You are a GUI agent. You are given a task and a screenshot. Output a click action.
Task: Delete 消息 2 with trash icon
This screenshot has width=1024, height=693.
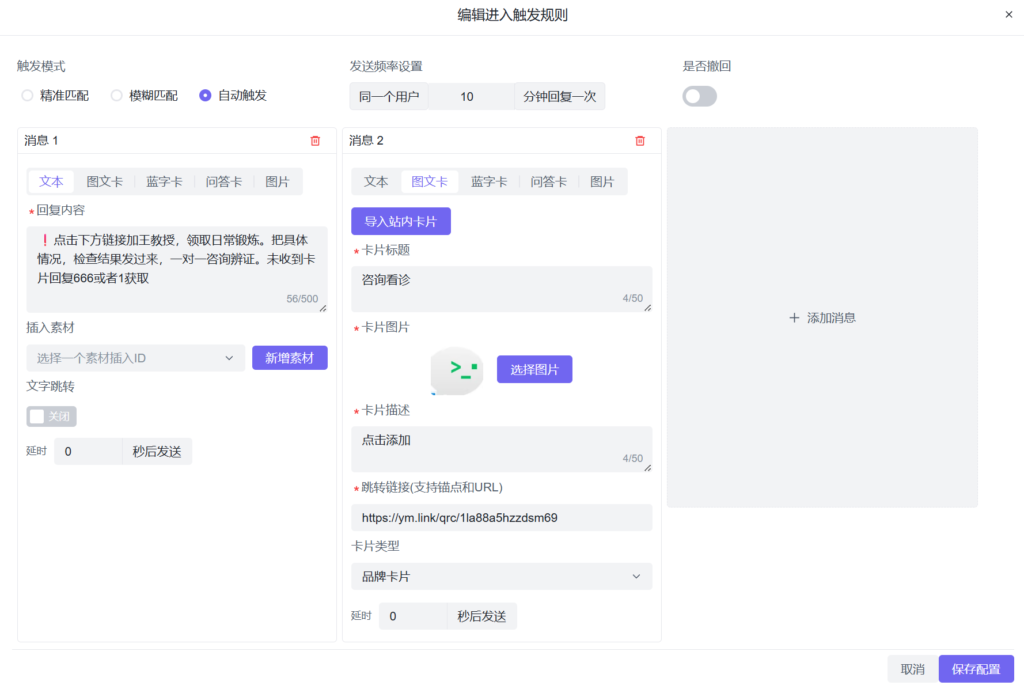coord(640,141)
